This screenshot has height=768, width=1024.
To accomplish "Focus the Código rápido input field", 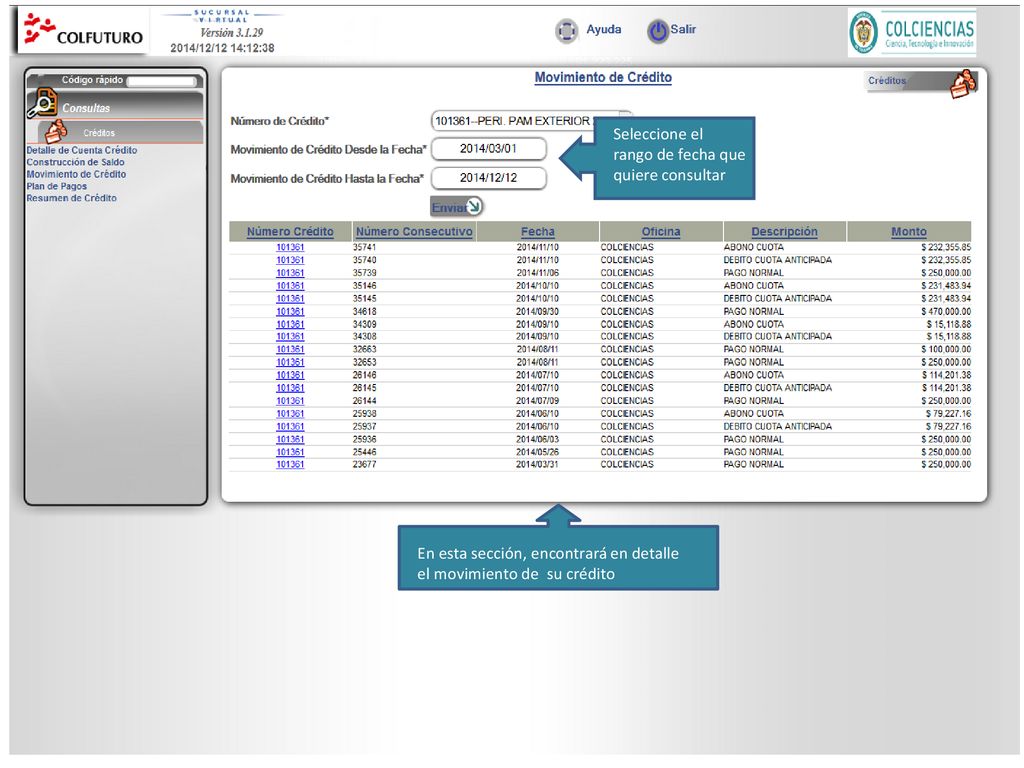I will [162, 81].
